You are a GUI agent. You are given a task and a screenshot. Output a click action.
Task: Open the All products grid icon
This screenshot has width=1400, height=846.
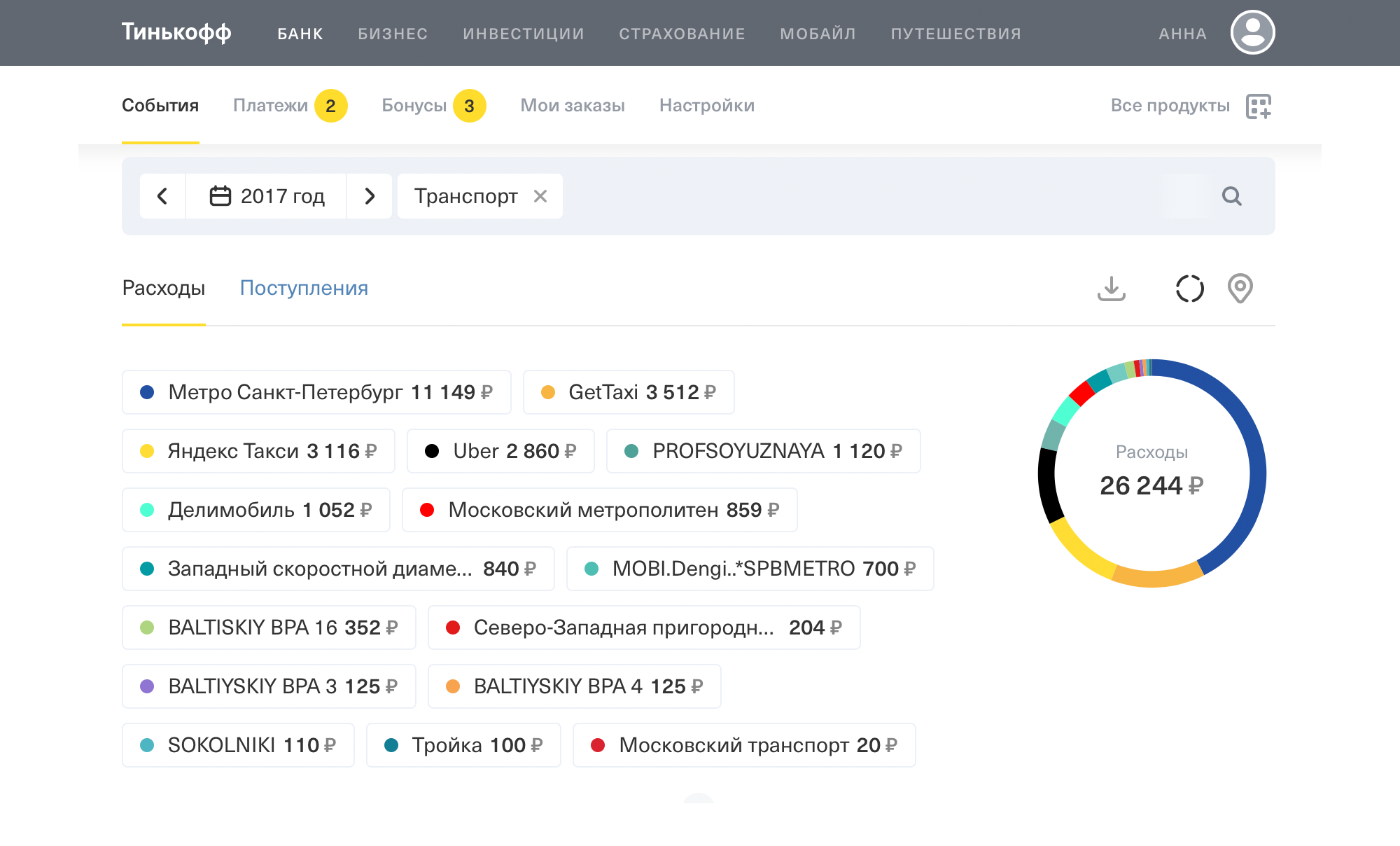pyautogui.click(x=1259, y=106)
